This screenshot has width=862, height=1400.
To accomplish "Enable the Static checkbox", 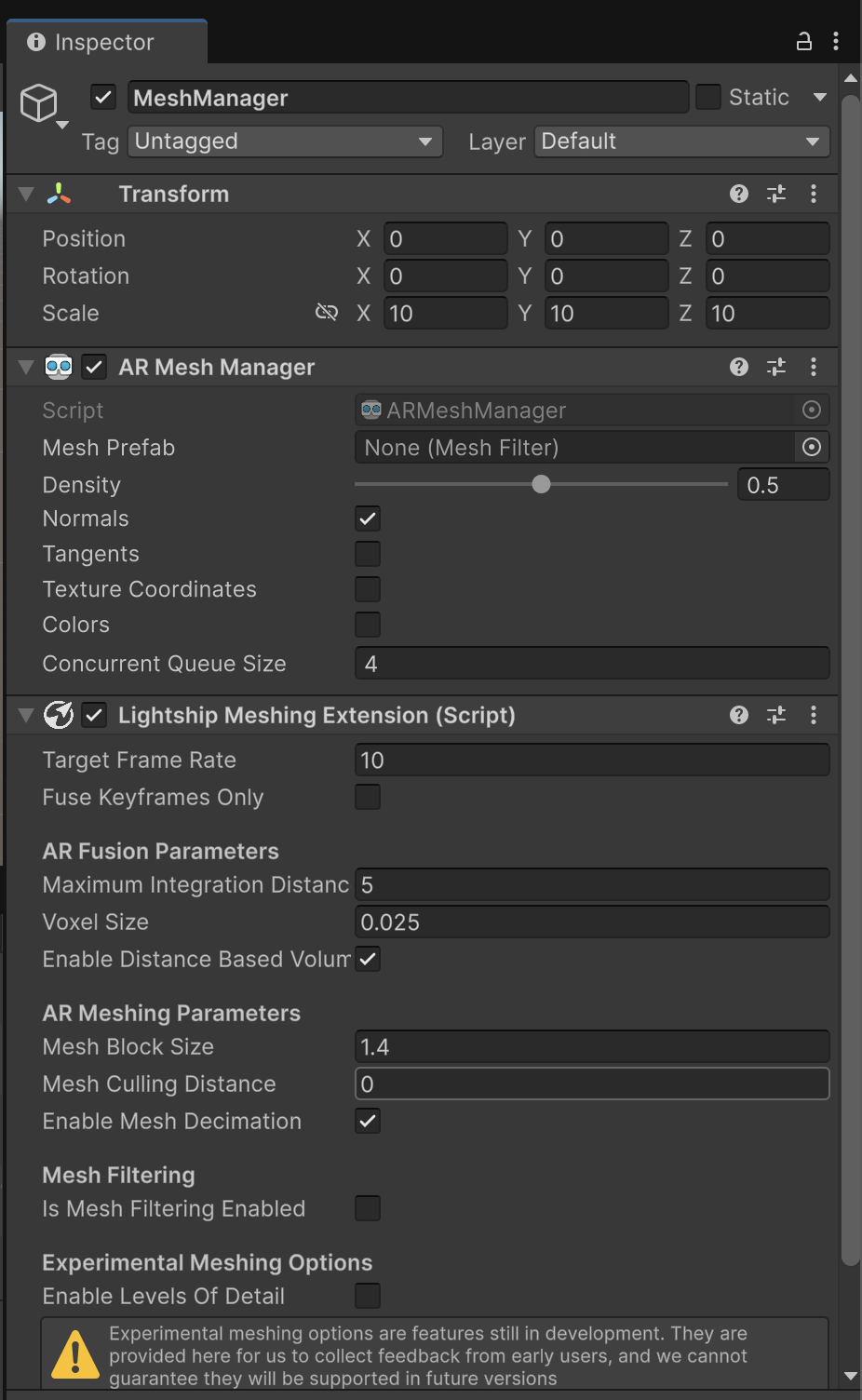I will point(707,97).
